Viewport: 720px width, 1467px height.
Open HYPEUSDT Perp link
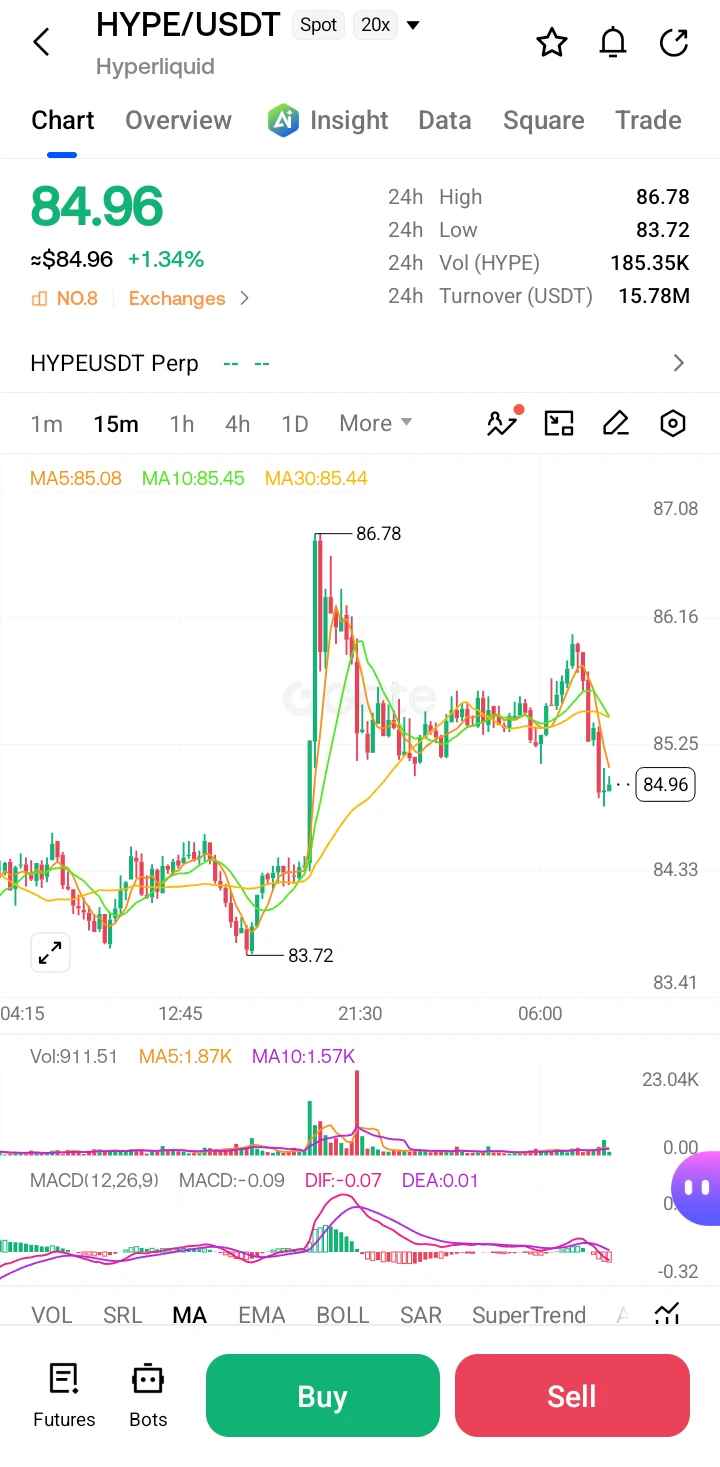[x=114, y=363]
